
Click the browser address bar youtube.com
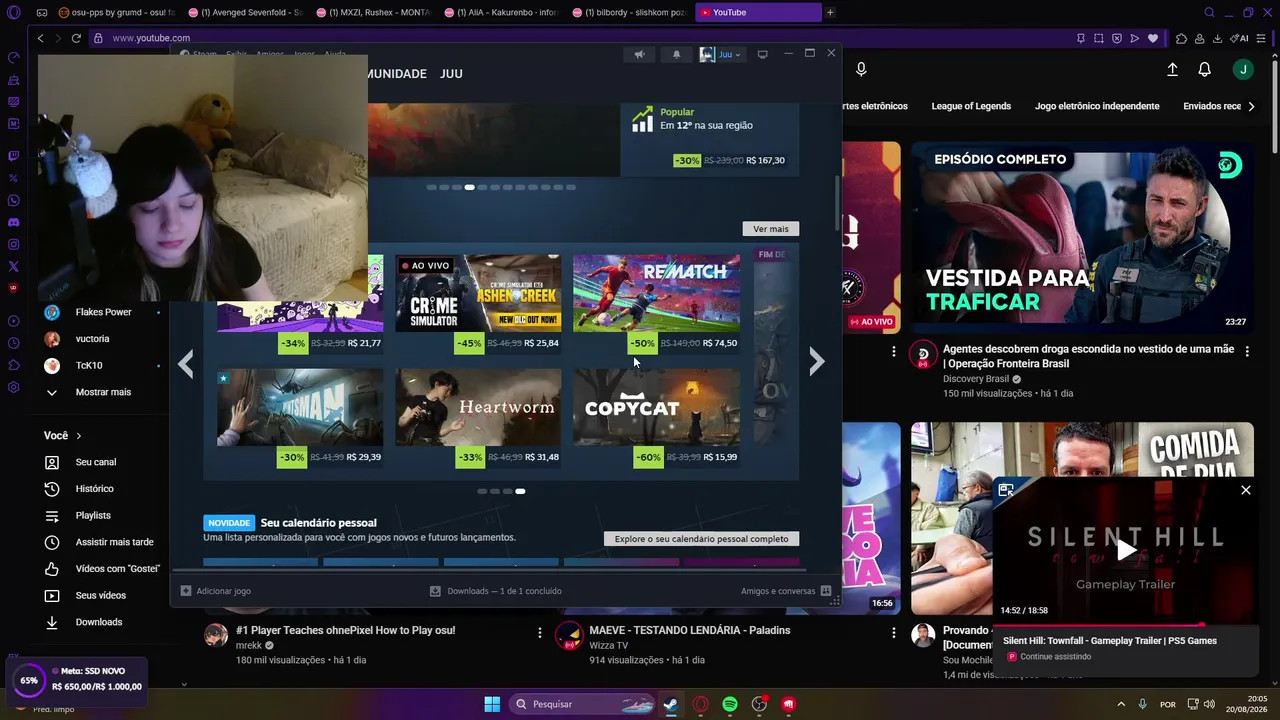click(152, 38)
